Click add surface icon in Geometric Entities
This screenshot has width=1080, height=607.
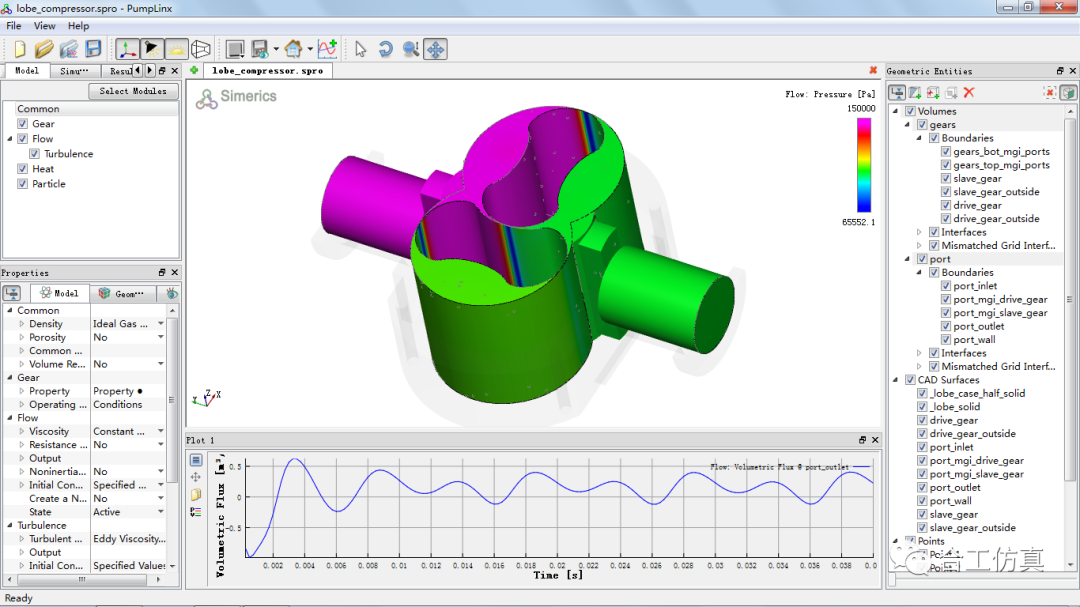point(915,92)
